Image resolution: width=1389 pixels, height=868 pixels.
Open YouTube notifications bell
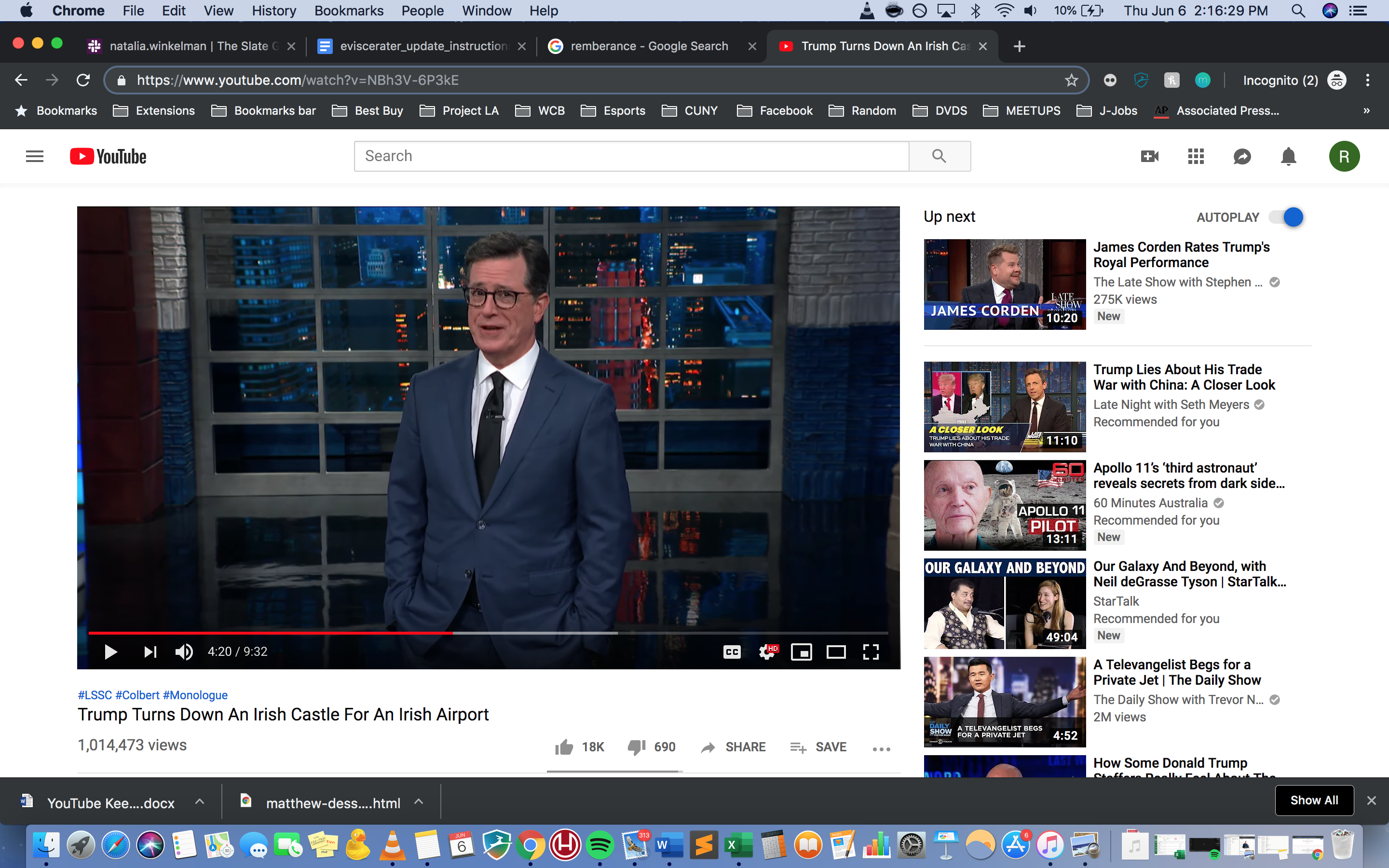[x=1288, y=156]
